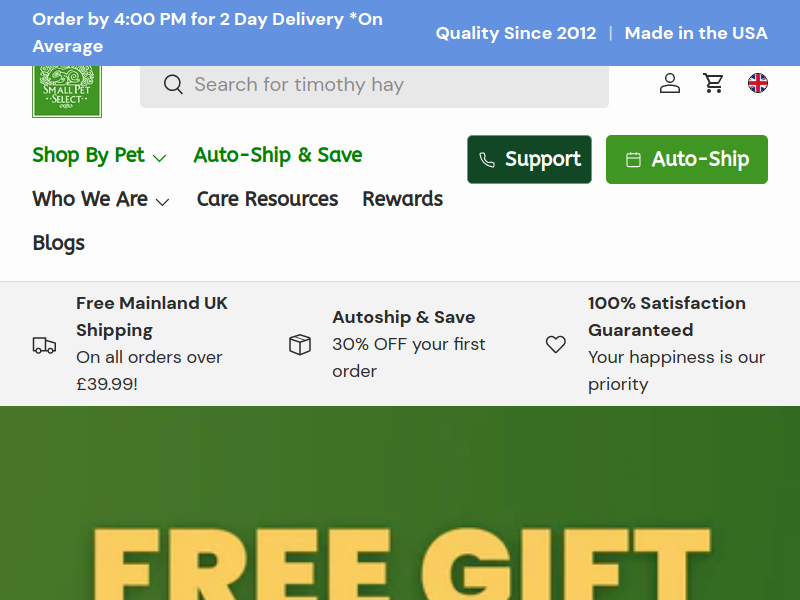Image resolution: width=800 pixels, height=600 pixels.
Task: Click the heart satisfaction guarantee icon
Action: coord(556,344)
